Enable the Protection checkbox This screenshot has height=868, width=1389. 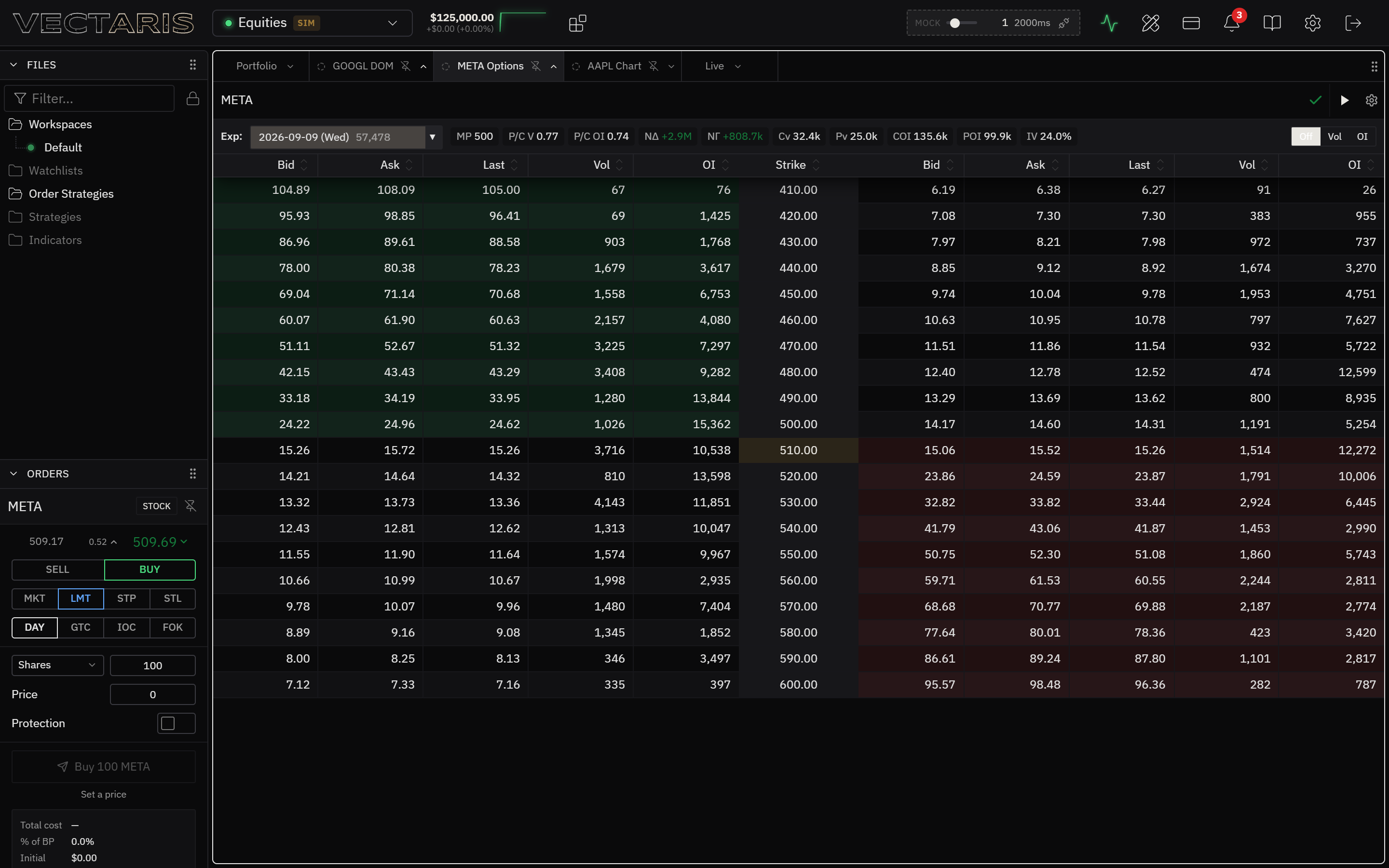tap(168, 723)
